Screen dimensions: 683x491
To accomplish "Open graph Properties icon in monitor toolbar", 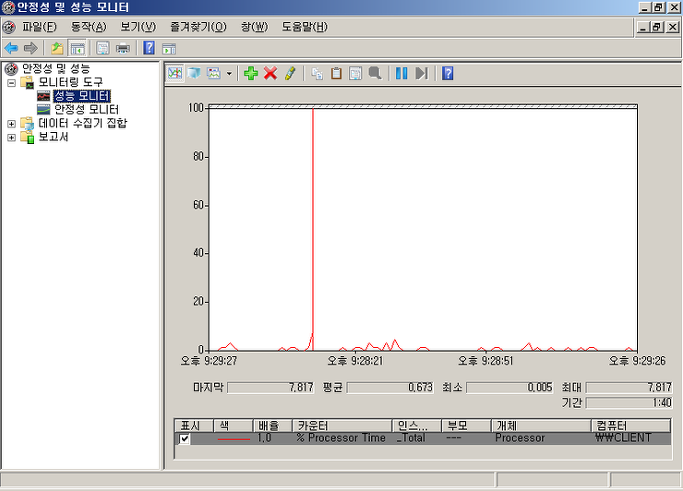I will tap(355, 73).
